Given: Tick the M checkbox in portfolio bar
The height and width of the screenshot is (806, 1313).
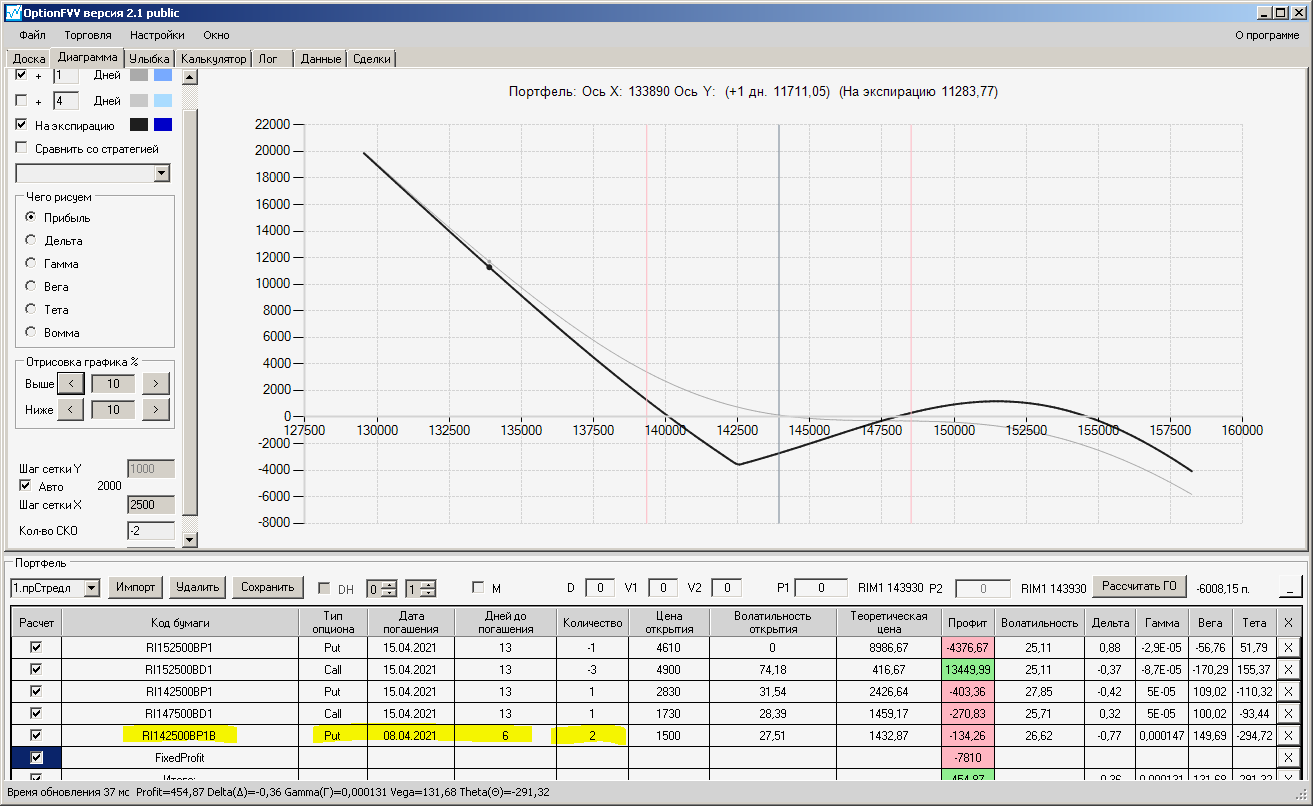Looking at the screenshot, I should click(478, 587).
